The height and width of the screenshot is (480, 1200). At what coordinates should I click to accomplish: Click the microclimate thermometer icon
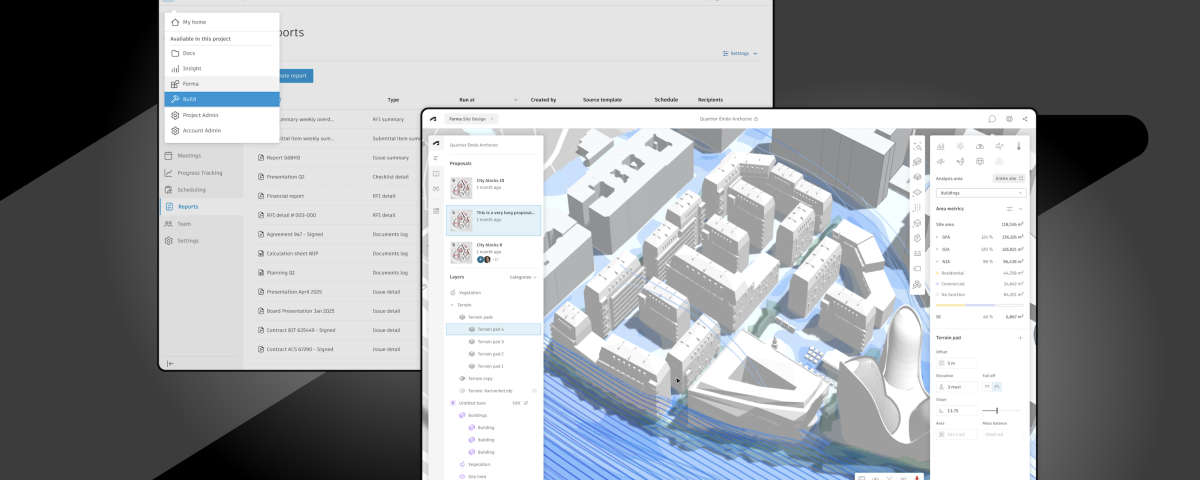(x=1018, y=146)
